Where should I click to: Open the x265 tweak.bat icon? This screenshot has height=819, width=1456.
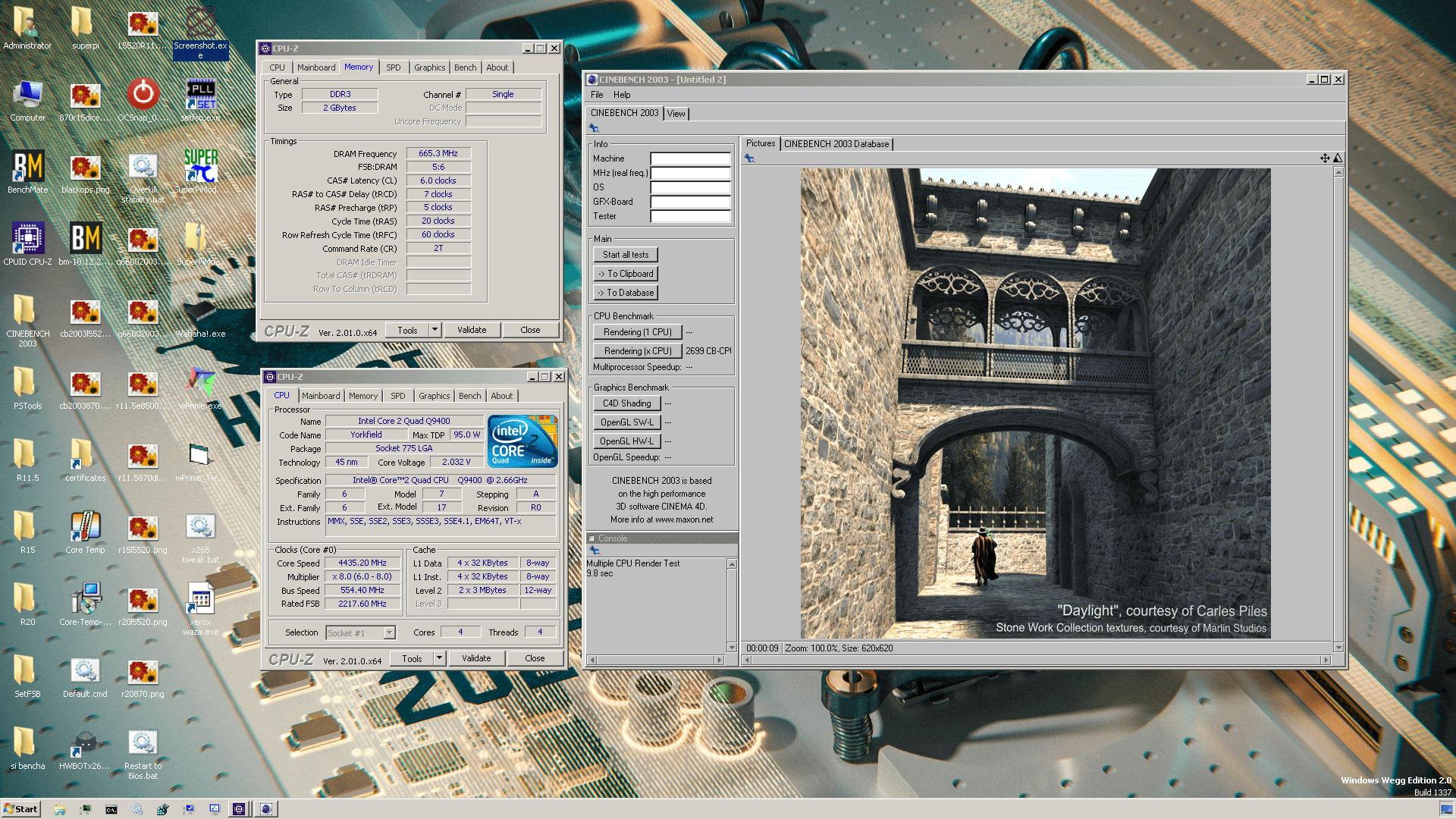(x=200, y=538)
